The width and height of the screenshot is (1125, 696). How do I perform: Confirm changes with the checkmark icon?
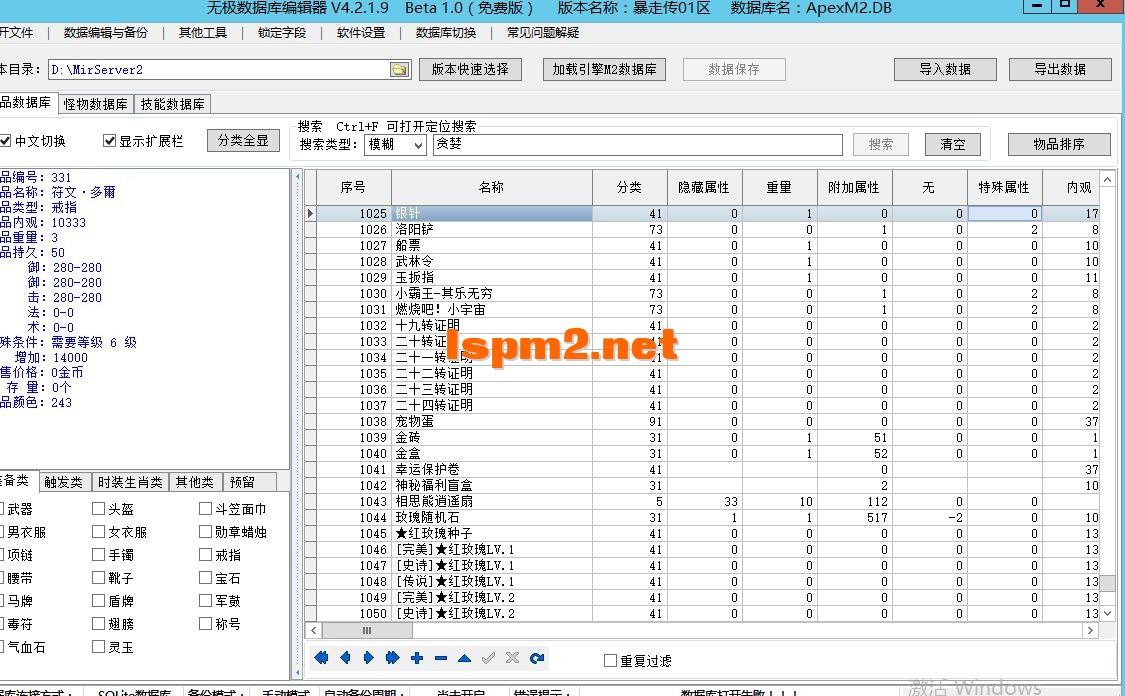coord(487,658)
